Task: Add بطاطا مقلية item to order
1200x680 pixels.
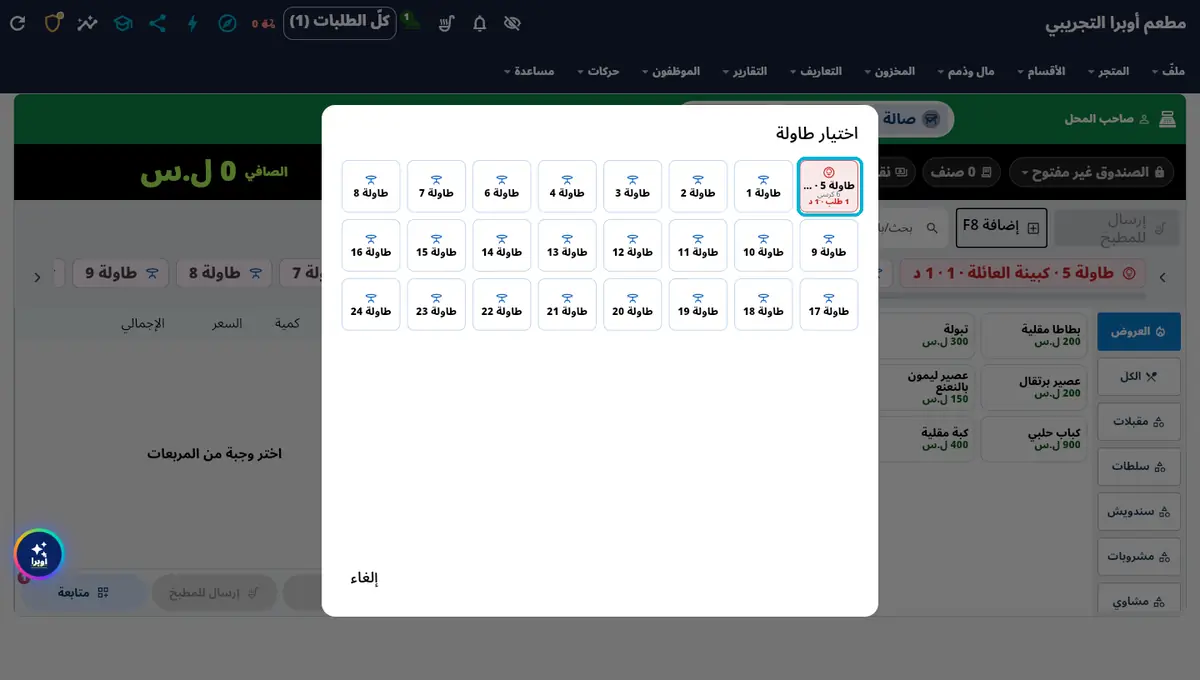Action: point(1036,335)
